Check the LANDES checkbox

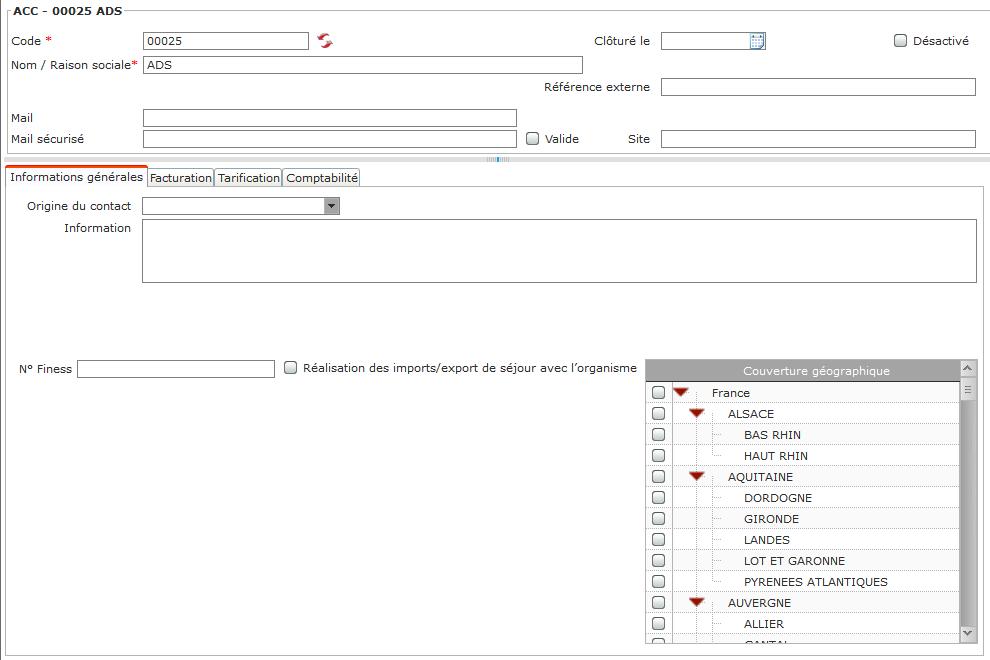[659, 539]
